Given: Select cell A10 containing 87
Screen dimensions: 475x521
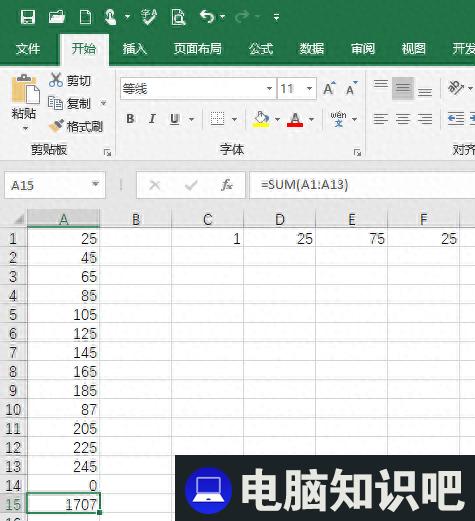Looking at the screenshot, I should [63, 409].
